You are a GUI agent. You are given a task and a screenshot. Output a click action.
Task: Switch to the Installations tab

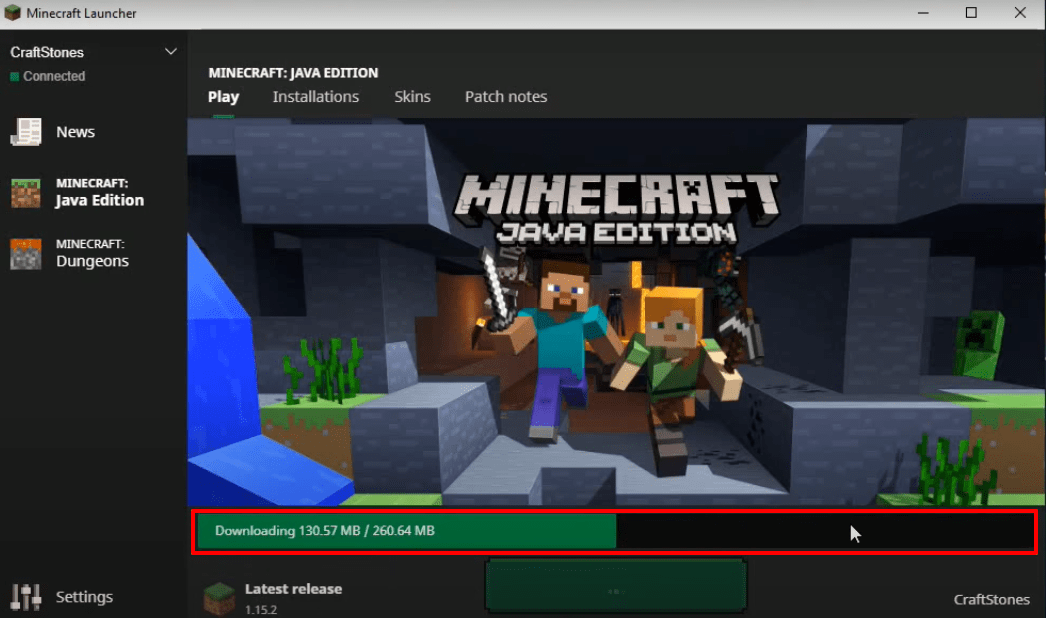tap(316, 97)
